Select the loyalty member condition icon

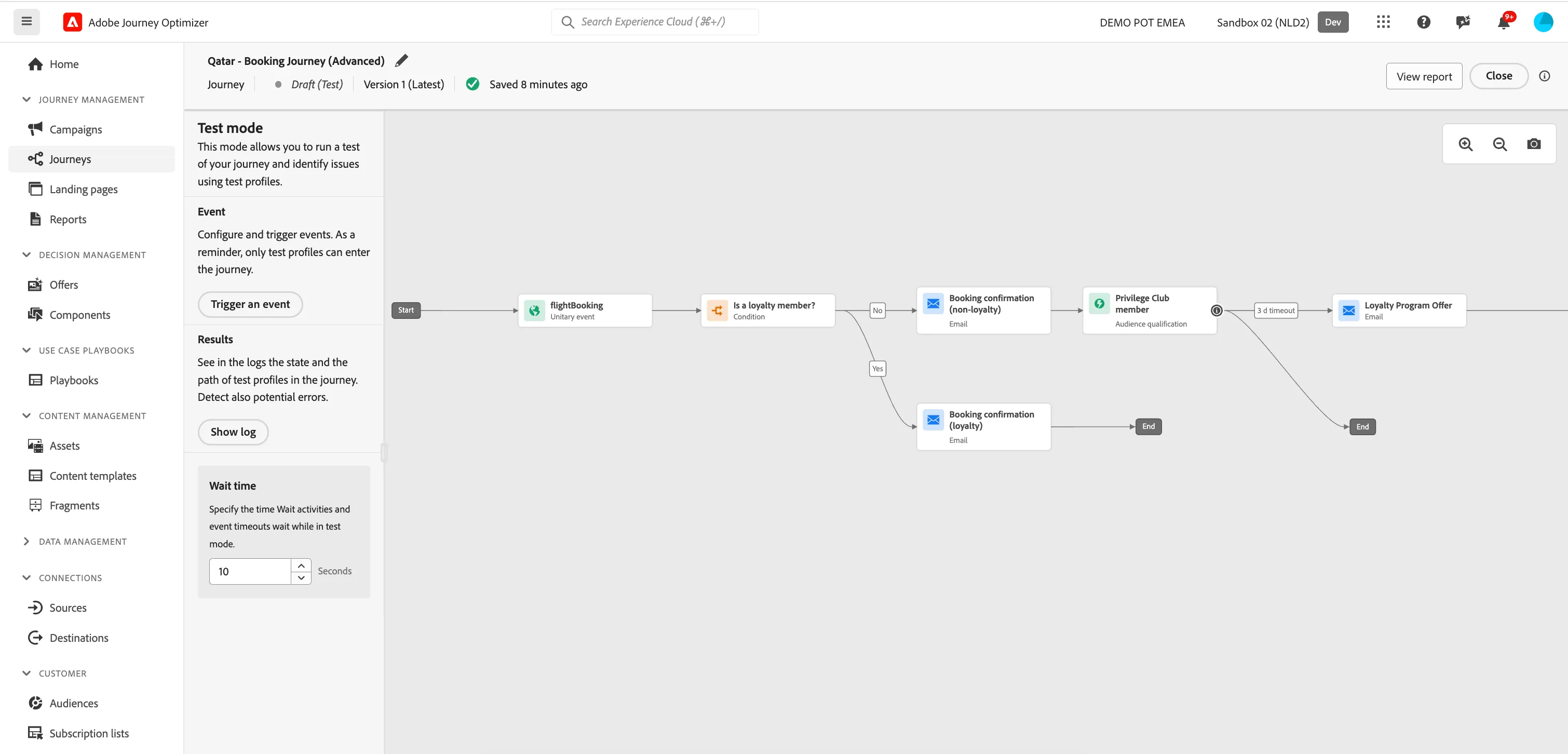[x=717, y=311]
